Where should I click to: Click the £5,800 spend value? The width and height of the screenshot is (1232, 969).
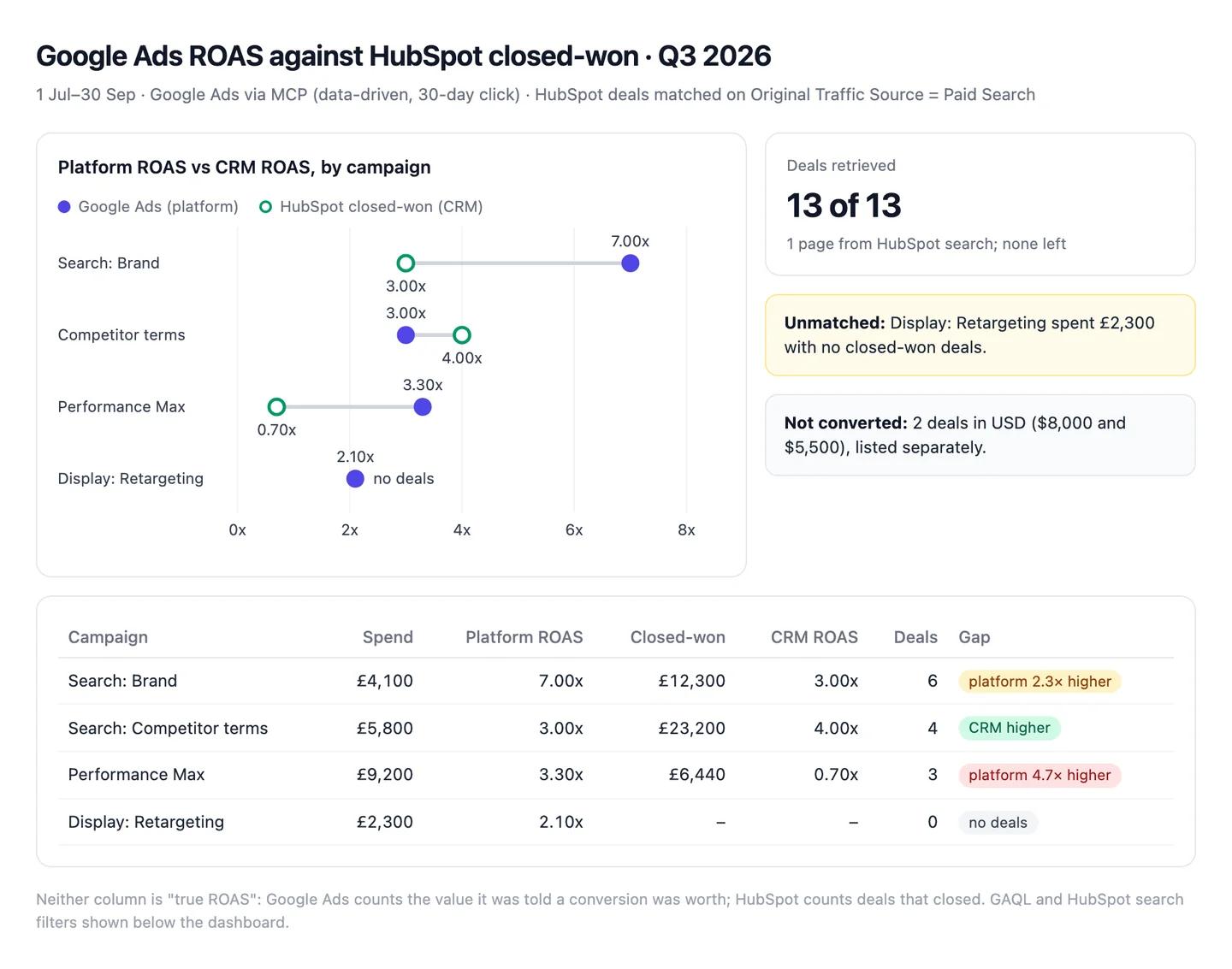(x=385, y=728)
